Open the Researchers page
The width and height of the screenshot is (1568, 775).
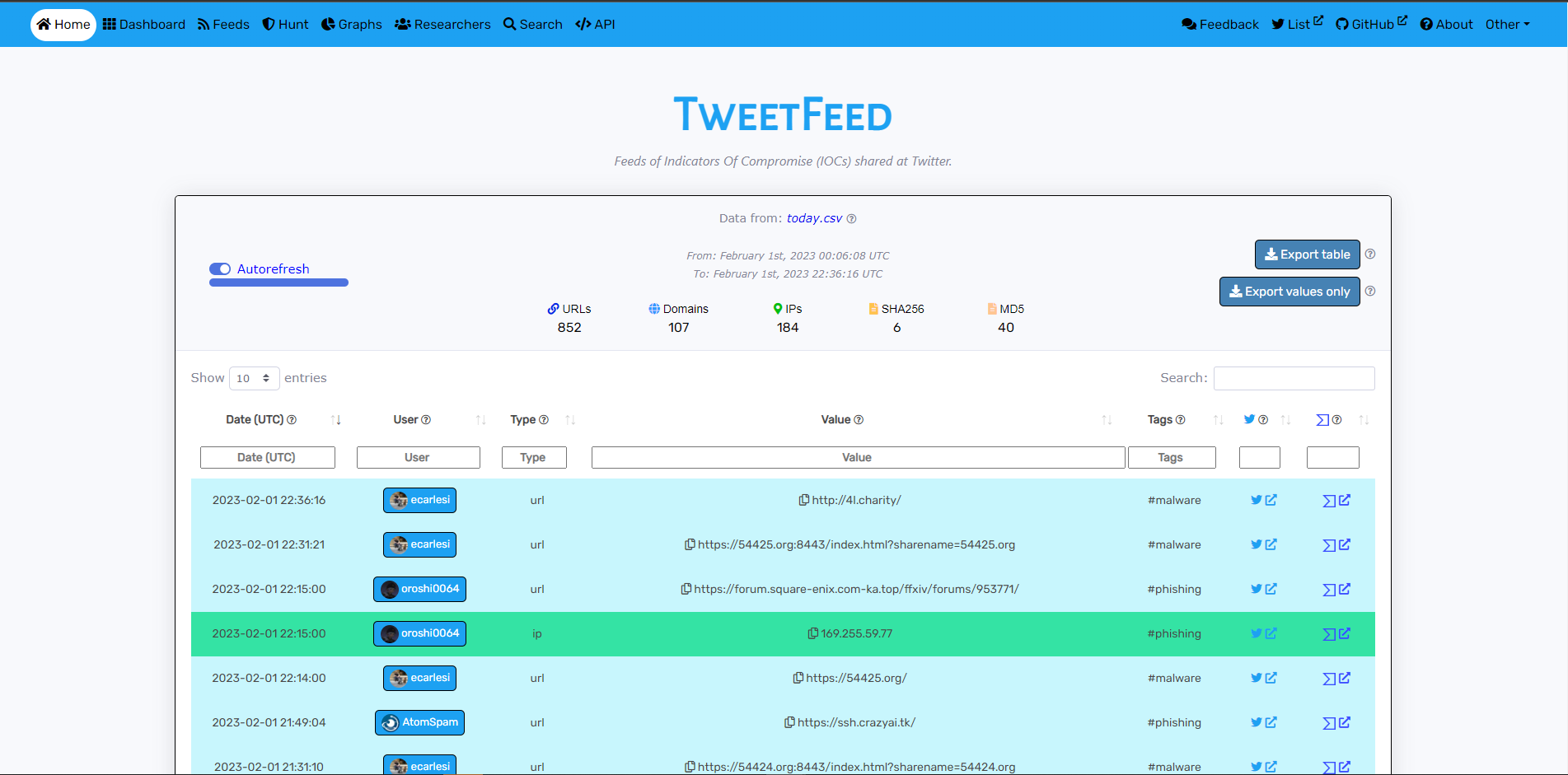click(442, 25)
